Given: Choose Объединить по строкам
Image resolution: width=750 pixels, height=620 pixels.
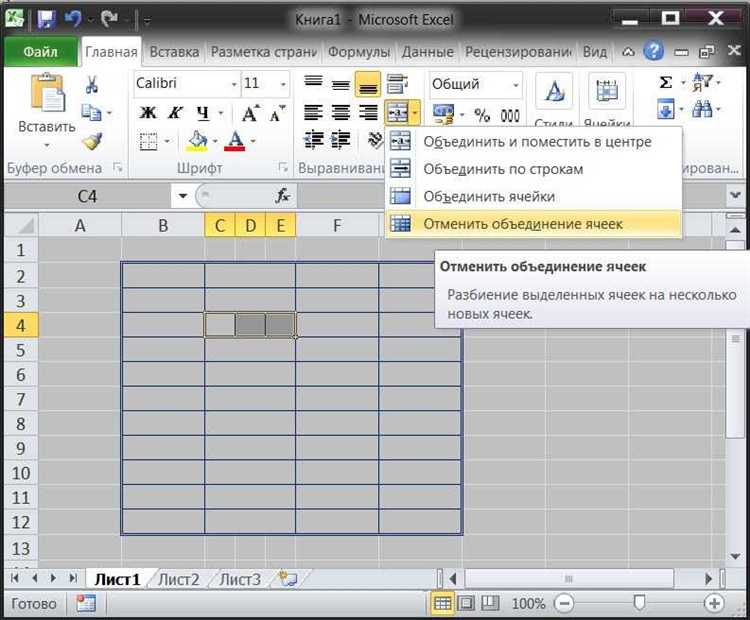Looking at the screenshot, I should 533,169.
